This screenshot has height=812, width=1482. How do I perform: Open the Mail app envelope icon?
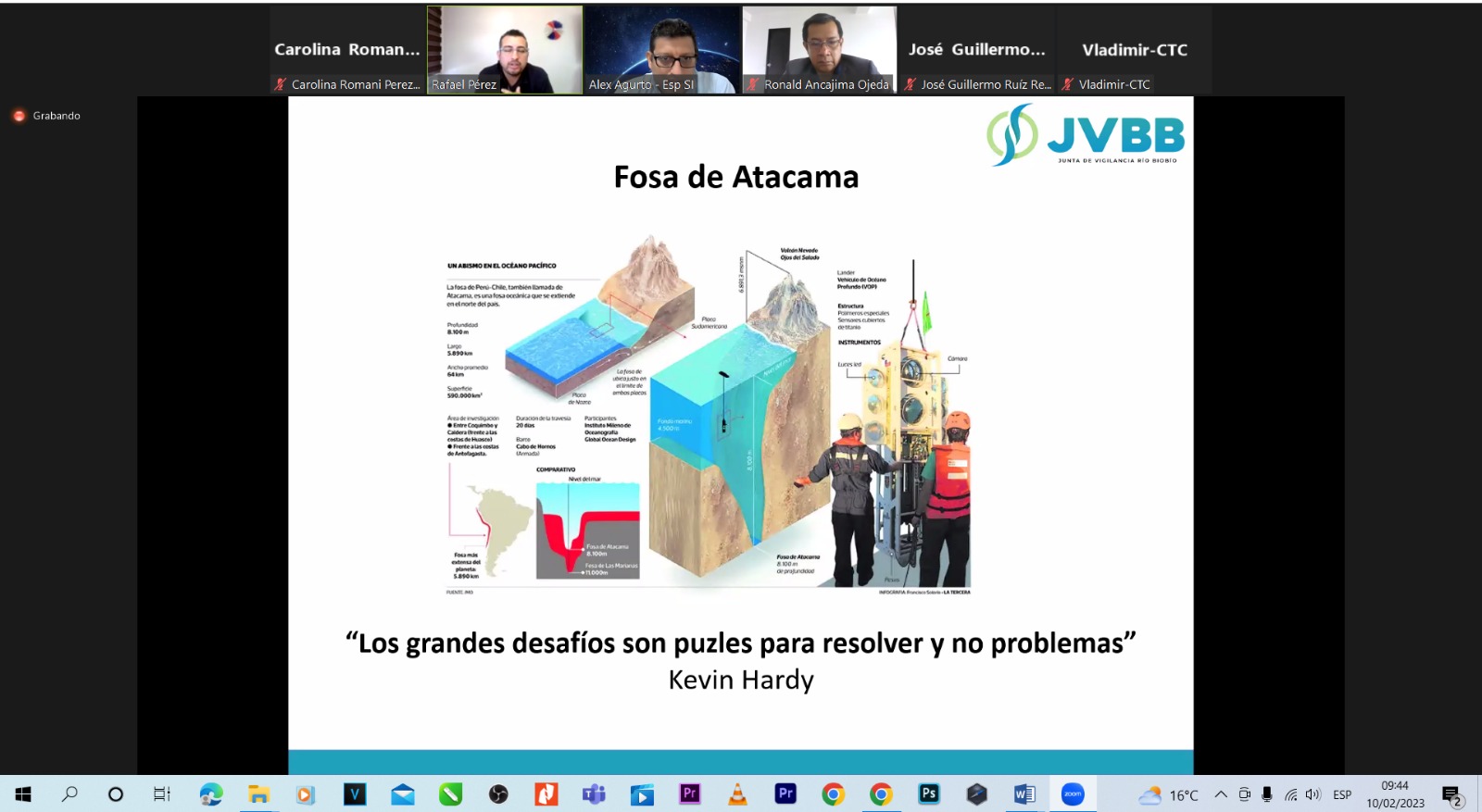pyautogui.click(x=403, y=794)
